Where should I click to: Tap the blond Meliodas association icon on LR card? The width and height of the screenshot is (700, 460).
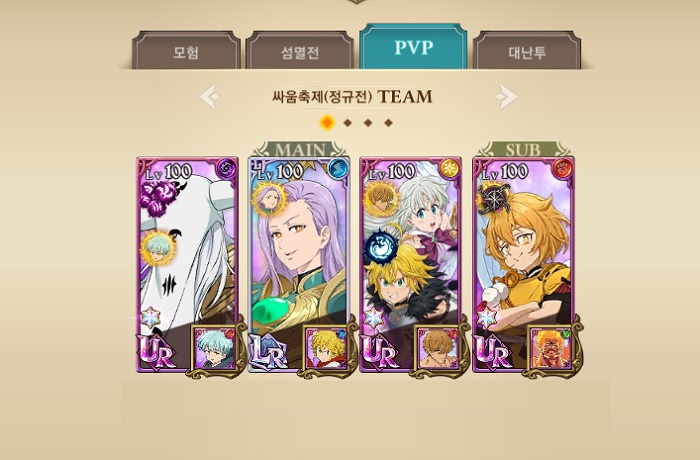coord(327,349)
